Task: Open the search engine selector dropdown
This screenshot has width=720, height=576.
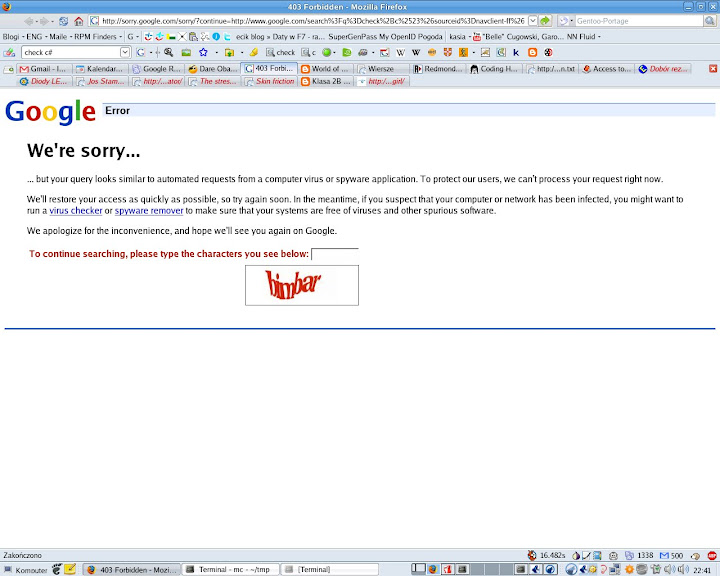Action: point(565,21)
